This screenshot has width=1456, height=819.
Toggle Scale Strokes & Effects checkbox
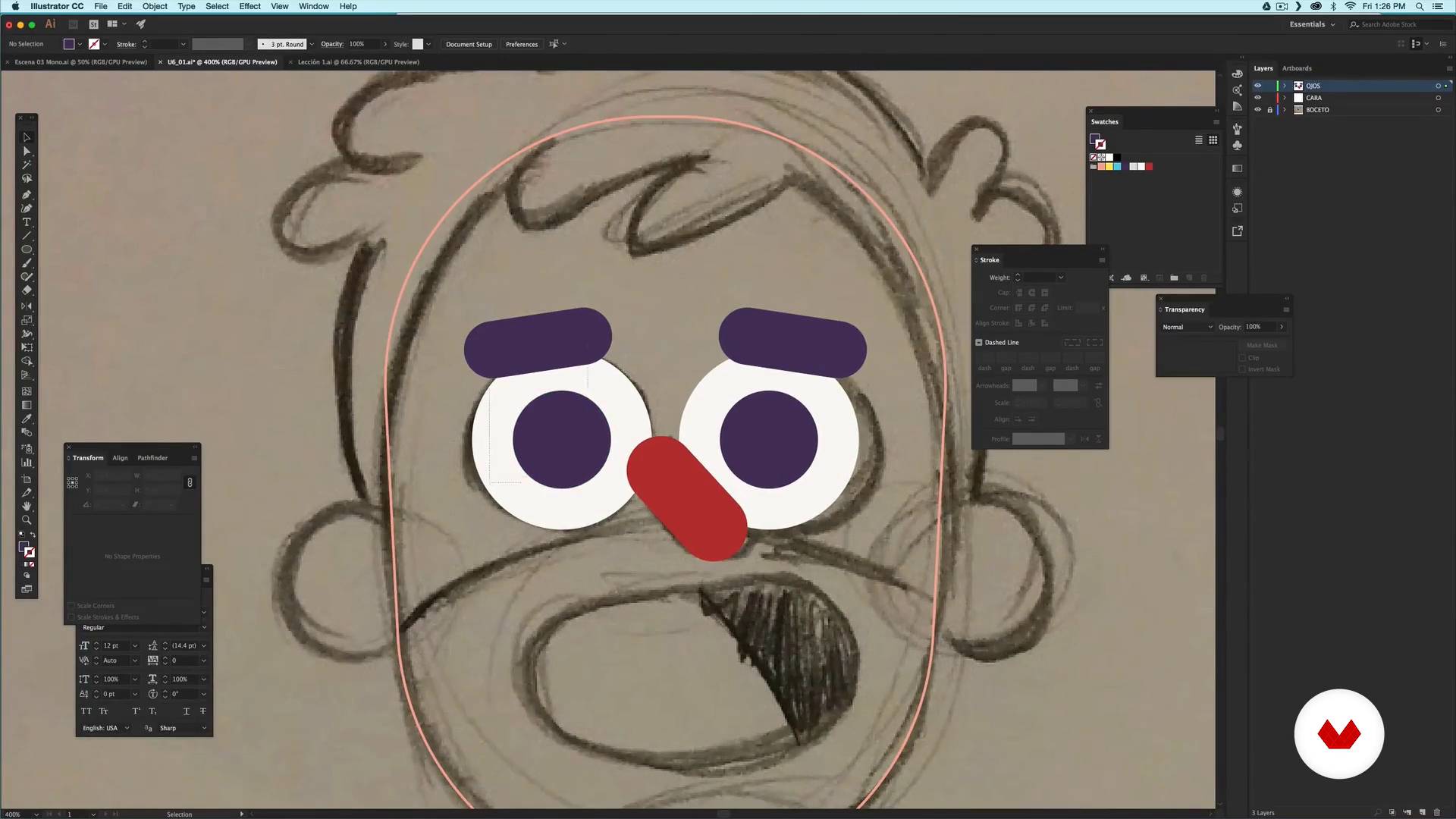[71, 617]
